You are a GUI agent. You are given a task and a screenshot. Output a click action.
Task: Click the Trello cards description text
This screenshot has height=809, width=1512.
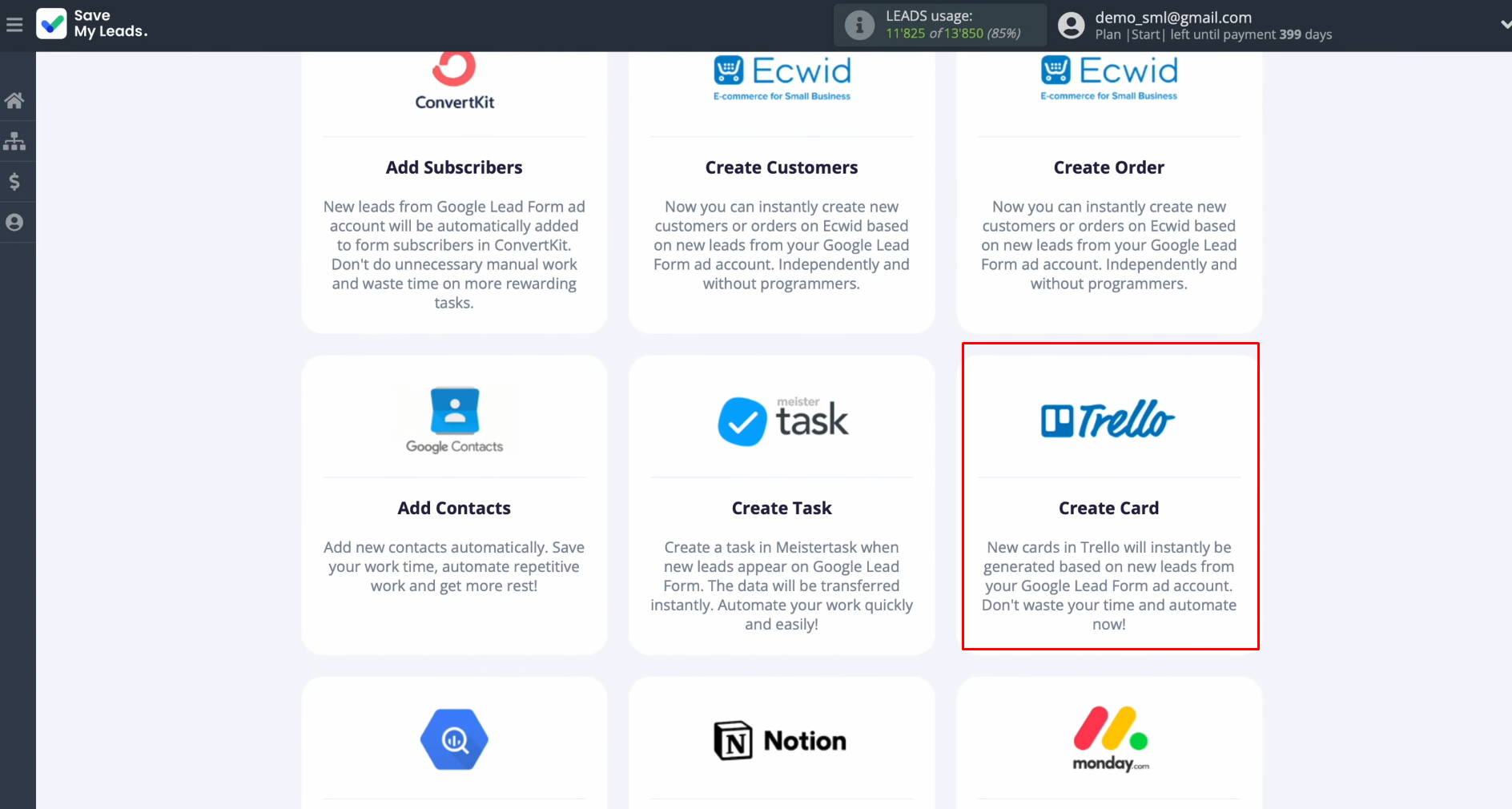click(x=1109, y=586)
